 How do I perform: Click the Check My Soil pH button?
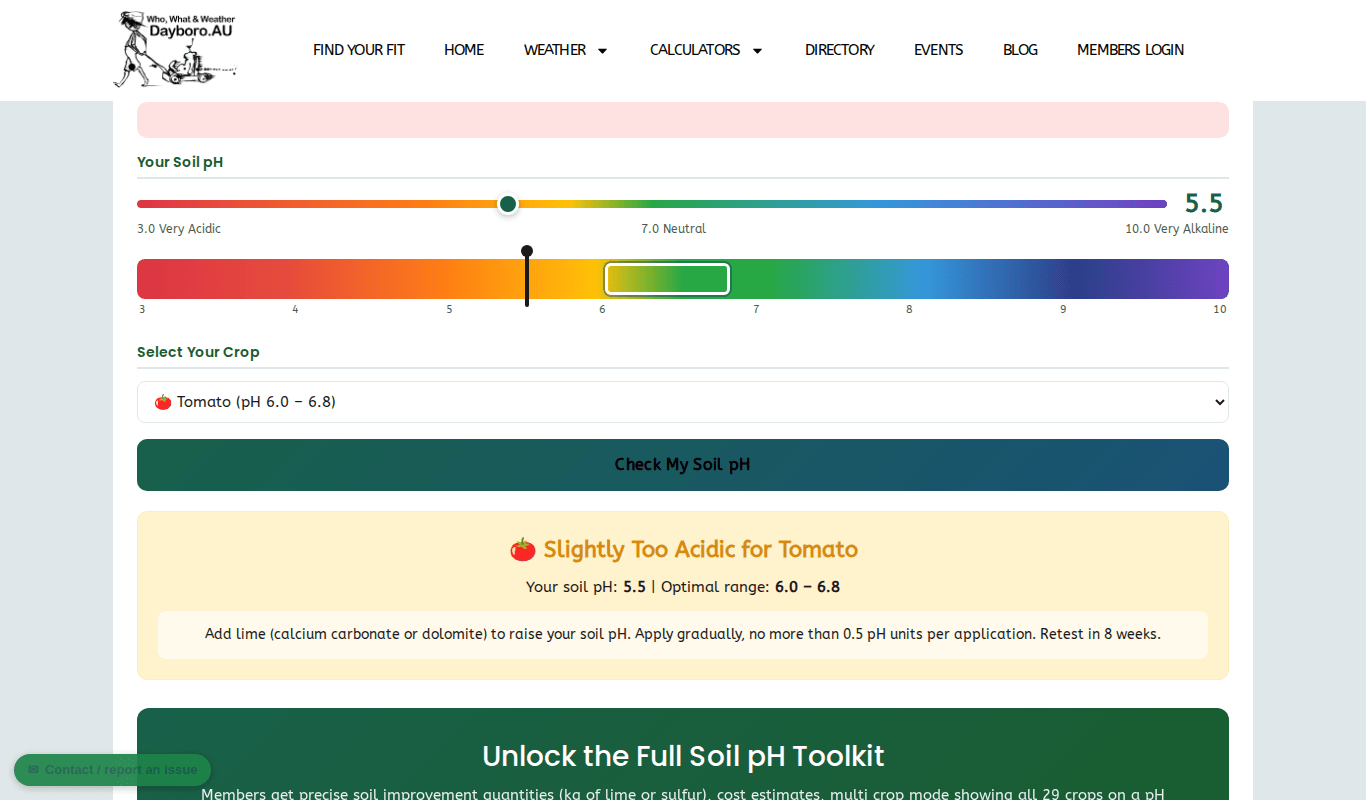(x=683, y=465)
